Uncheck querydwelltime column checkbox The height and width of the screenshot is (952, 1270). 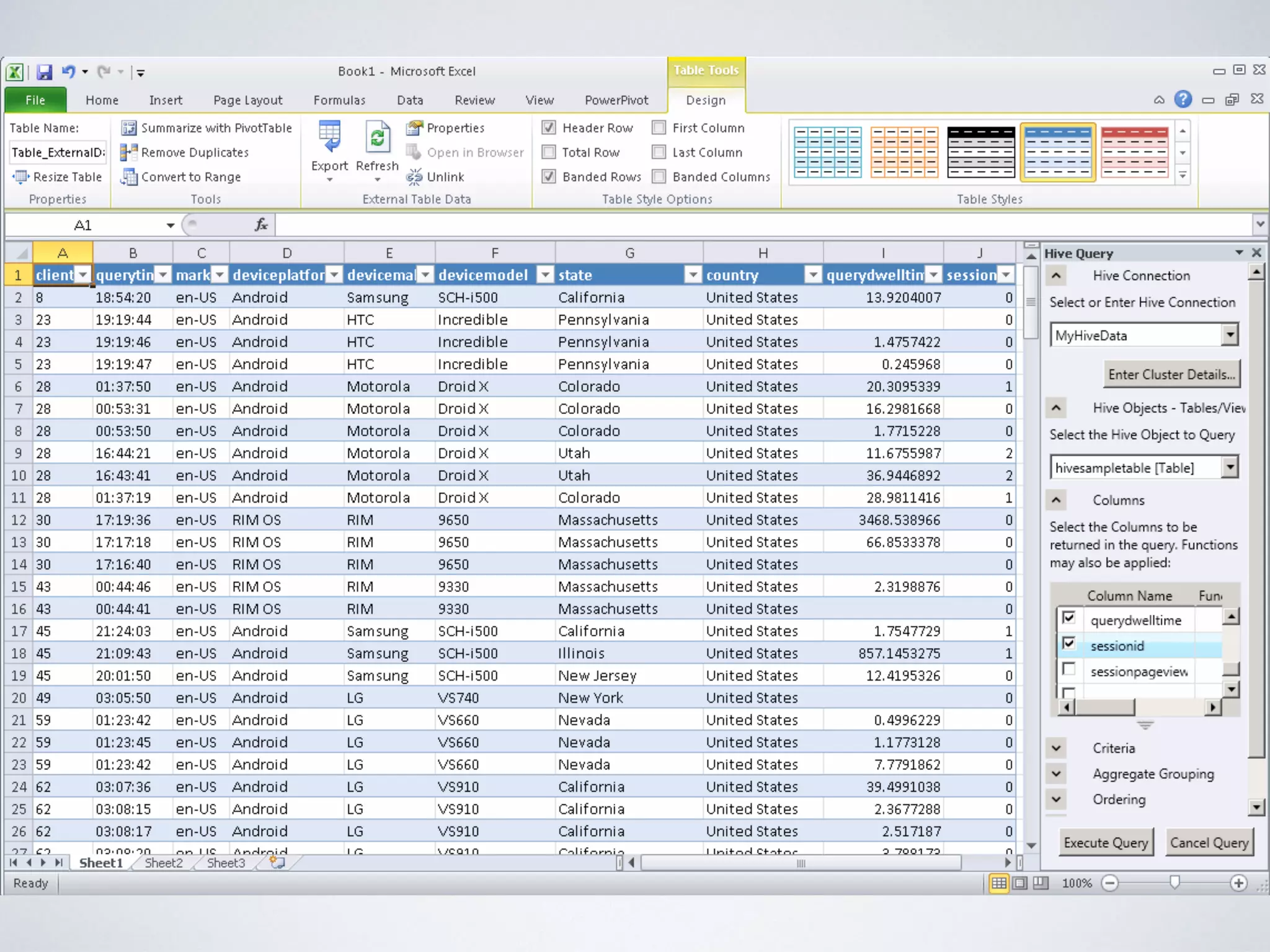point(1068,618)
